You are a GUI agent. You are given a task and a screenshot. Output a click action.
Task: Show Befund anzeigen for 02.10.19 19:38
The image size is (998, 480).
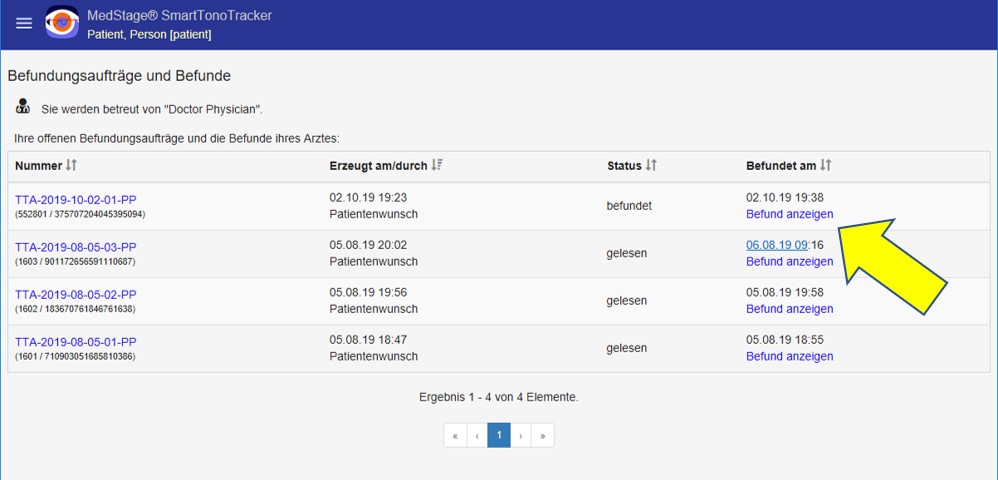tap(789, 214)
